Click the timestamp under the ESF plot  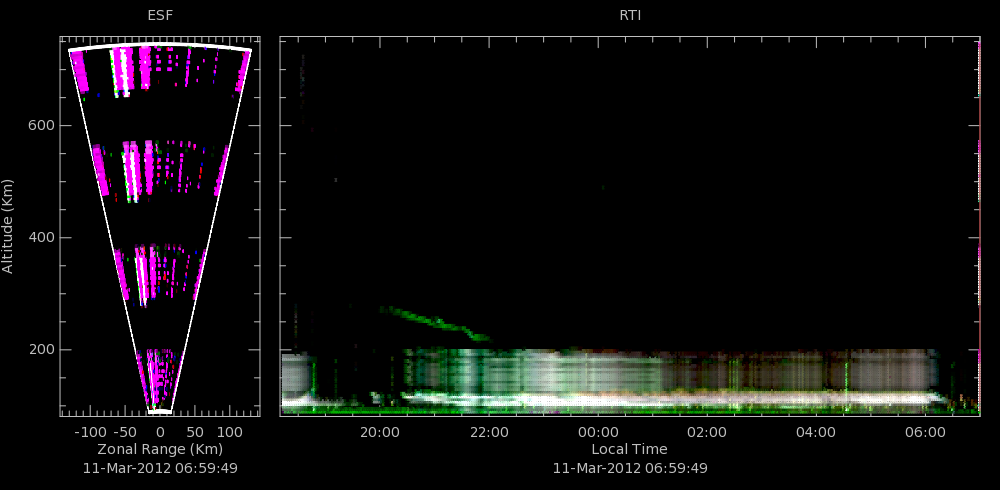tap(161, 468)
